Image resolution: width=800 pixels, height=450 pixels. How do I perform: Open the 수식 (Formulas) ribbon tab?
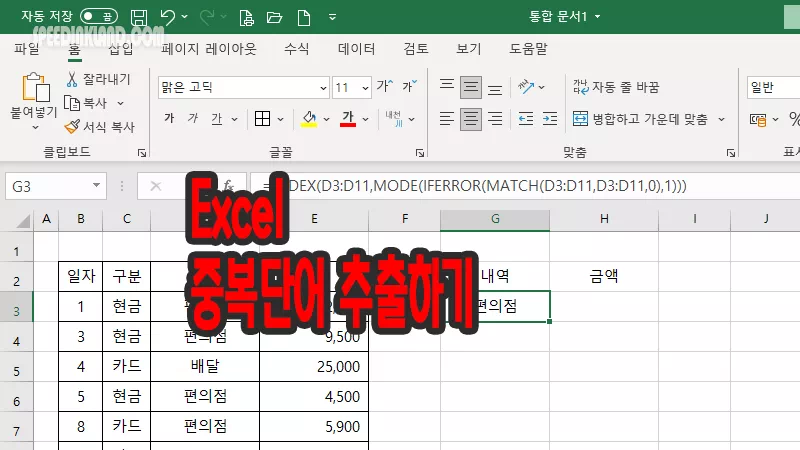click(296, 48)
